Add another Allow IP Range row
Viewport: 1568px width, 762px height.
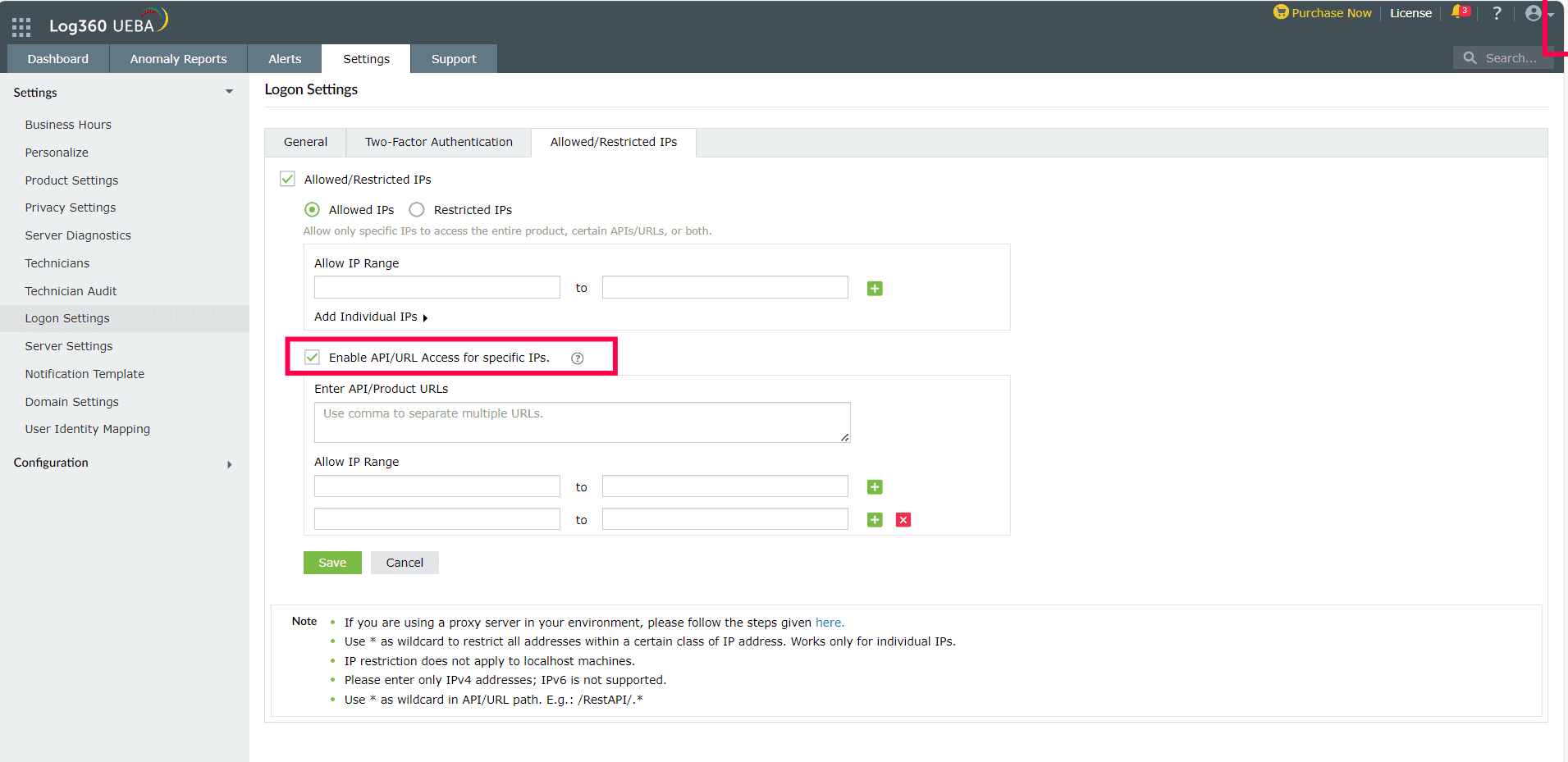pos(874,289)
